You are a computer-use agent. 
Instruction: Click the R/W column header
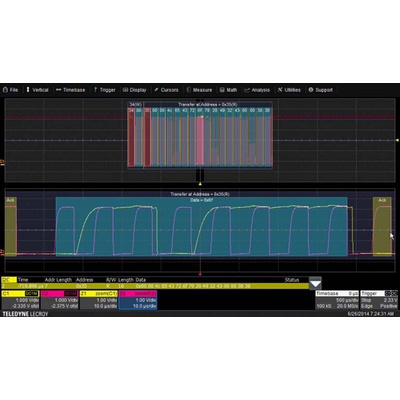[x=110, y=280]
